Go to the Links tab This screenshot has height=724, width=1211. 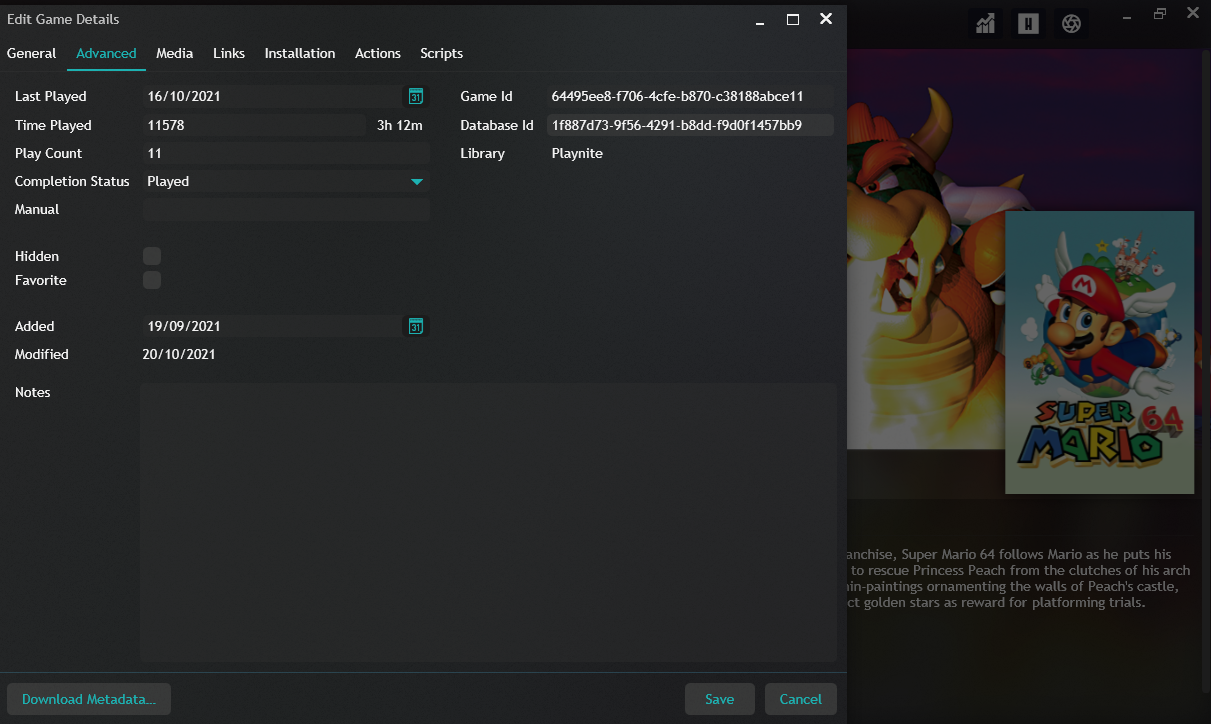pos(229,53)
